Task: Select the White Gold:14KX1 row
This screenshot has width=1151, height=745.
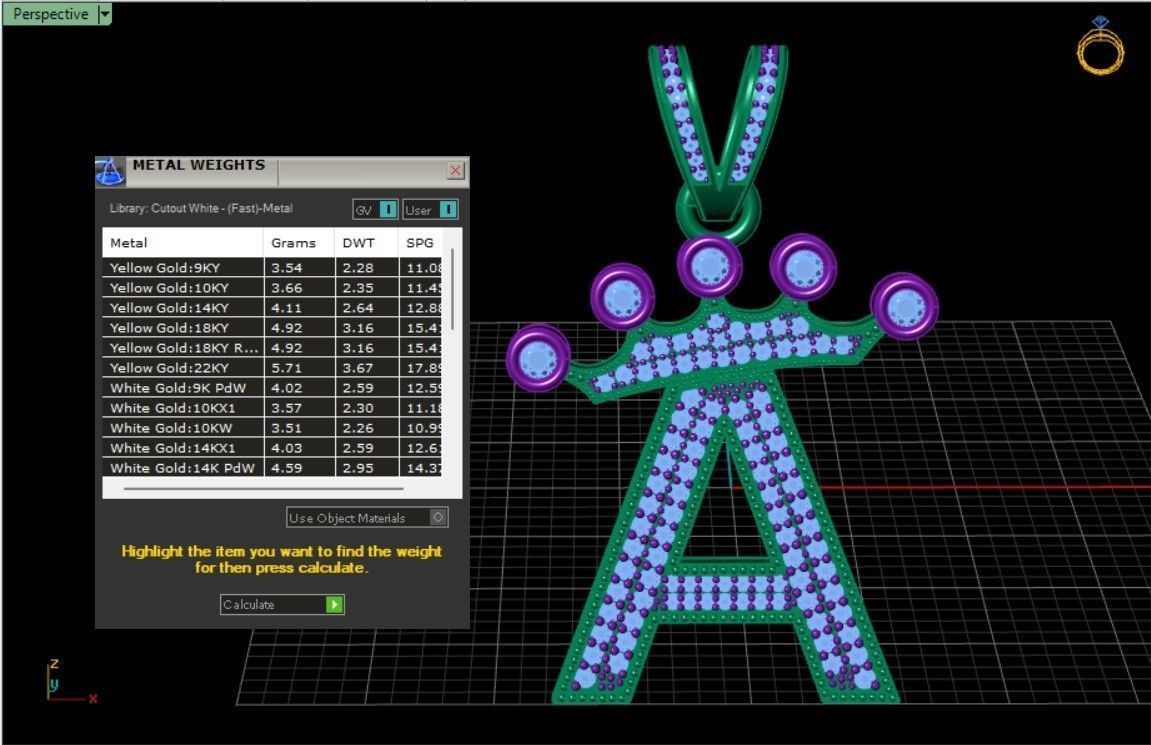Action: pos(272,447)
